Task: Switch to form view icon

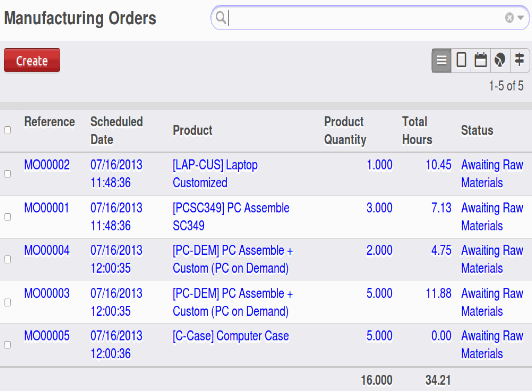Action: (461, 60)
